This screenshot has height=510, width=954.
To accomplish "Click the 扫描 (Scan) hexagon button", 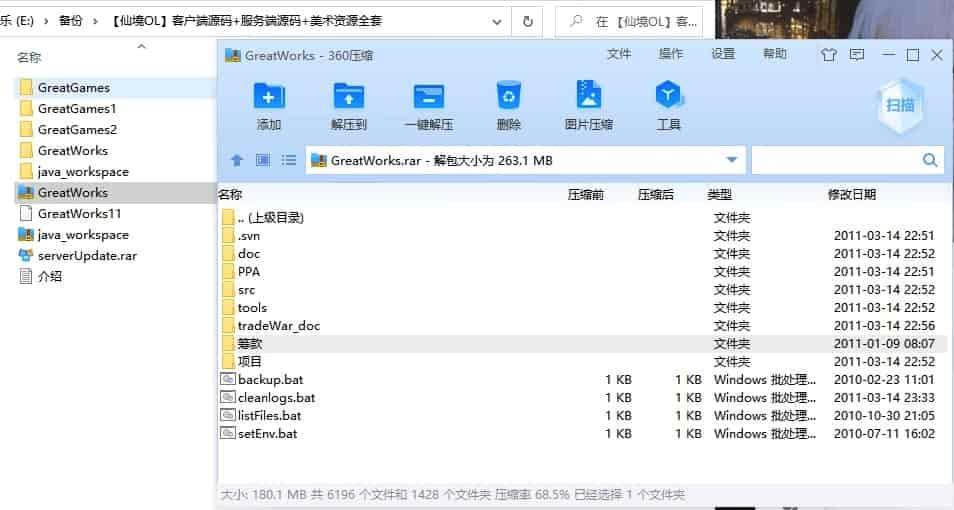I will point(900,105).
